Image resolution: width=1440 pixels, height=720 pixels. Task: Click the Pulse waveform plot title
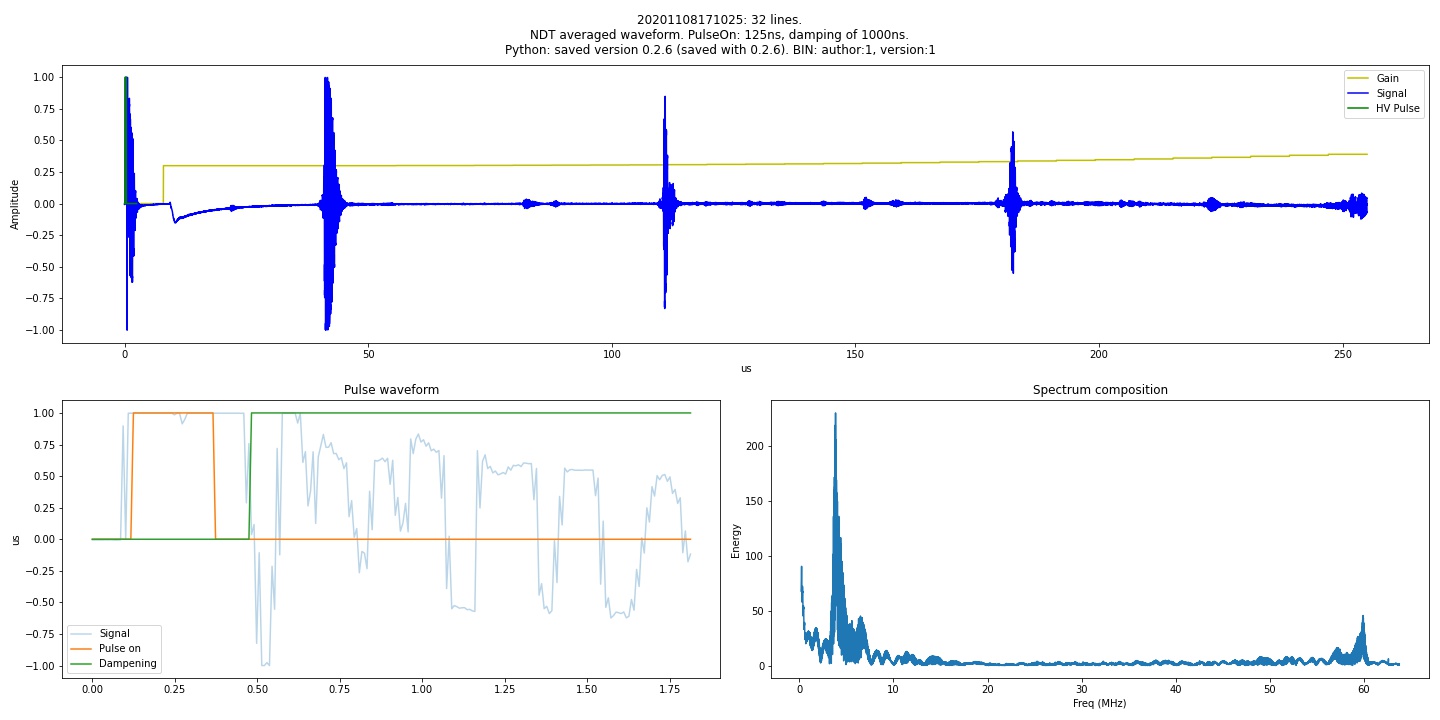pos(391,390)
